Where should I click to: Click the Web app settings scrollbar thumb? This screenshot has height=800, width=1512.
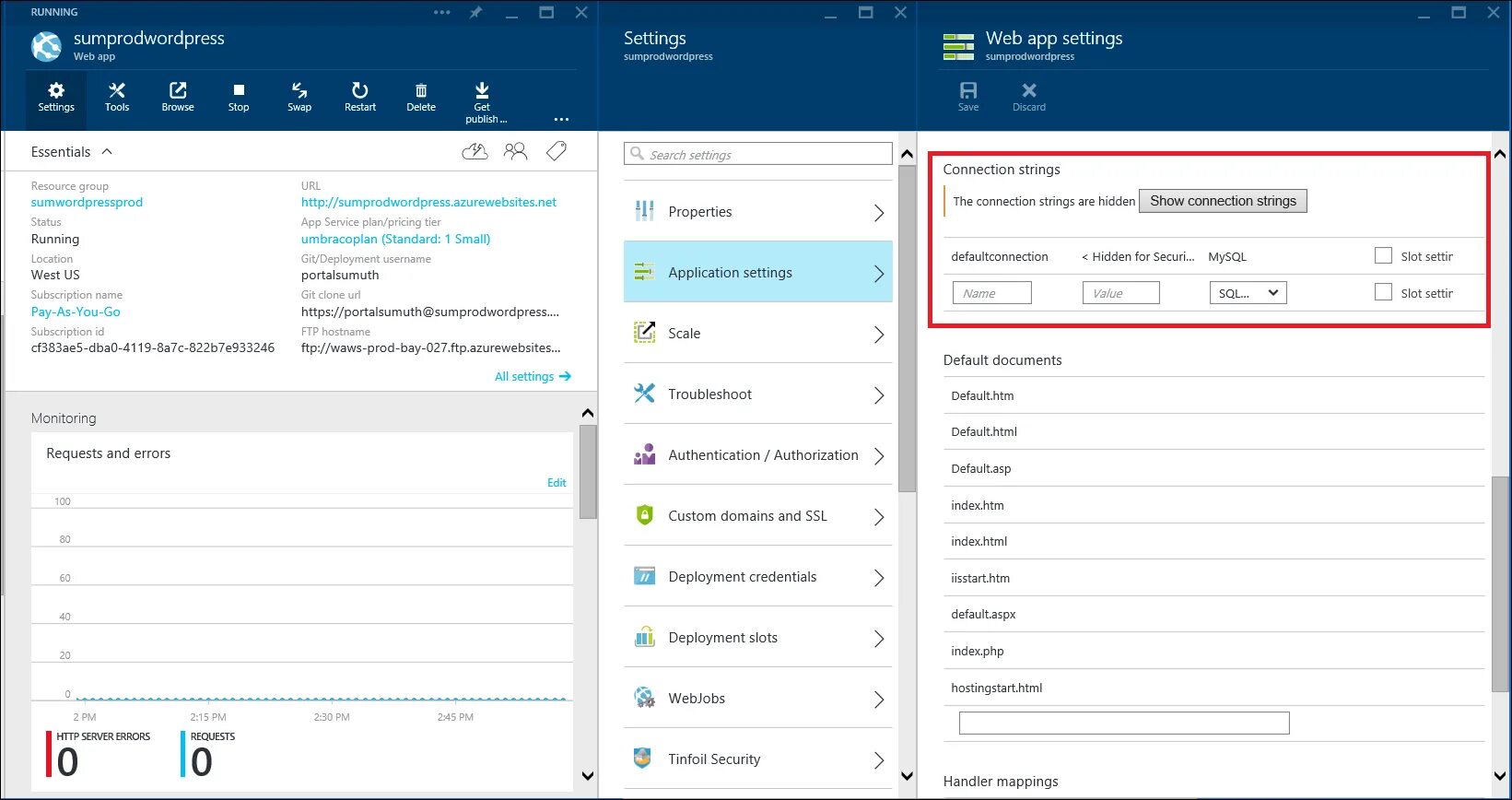pyautogui.click(x=1500, y=583)
